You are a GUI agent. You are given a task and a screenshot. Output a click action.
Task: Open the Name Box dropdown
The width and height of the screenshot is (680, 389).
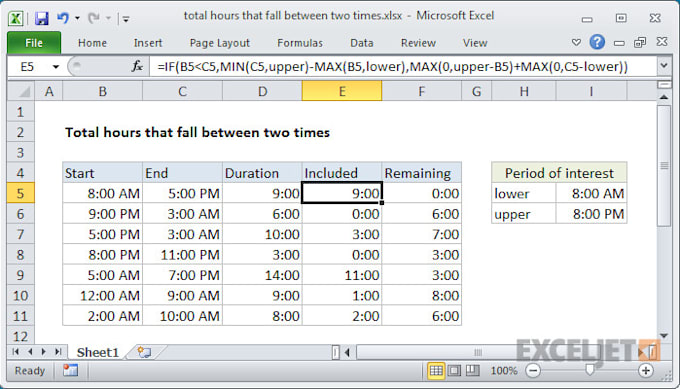tap(56, 67)
